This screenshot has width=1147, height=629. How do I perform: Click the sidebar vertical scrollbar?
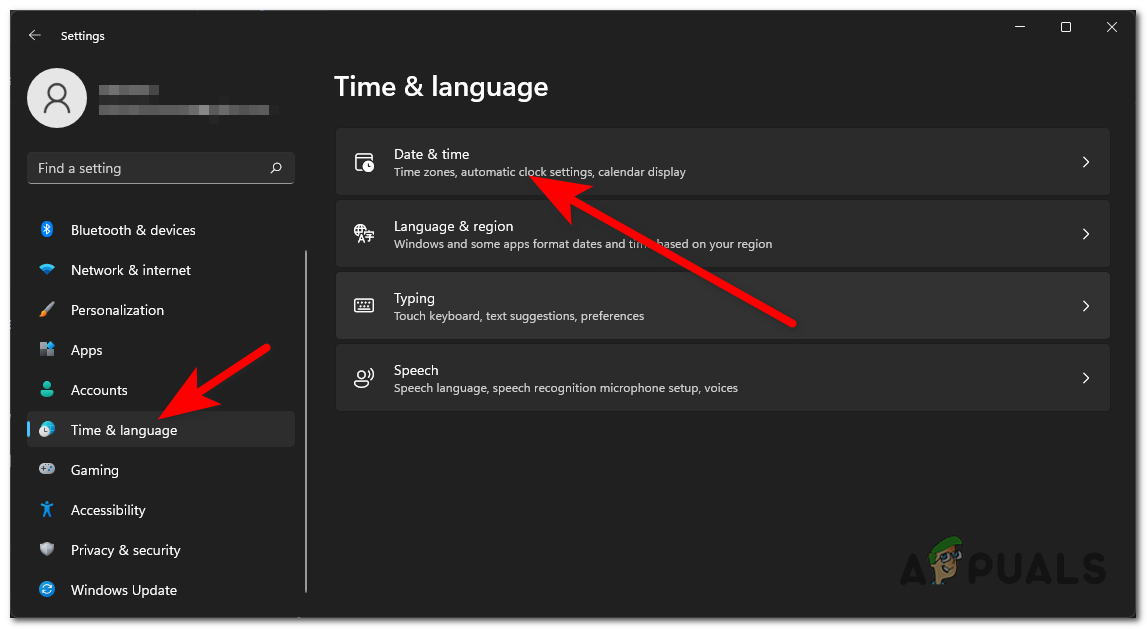point(306,421)
